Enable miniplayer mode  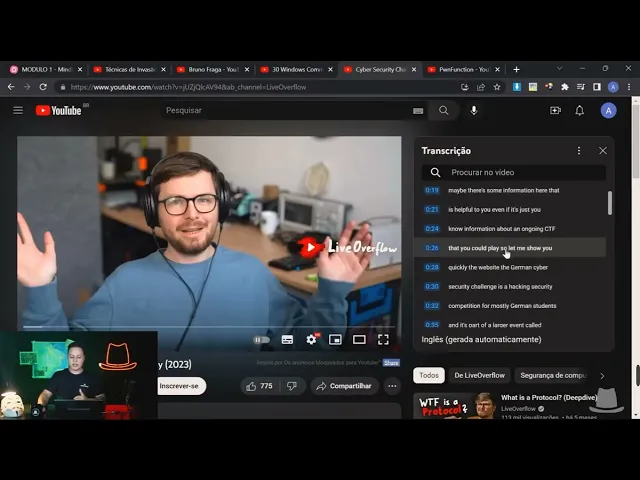(335, 340)
